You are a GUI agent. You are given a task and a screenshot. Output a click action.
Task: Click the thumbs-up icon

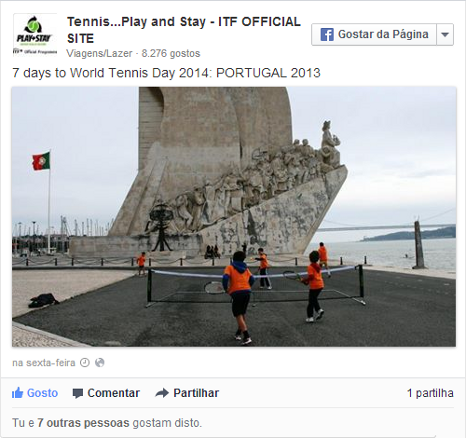pyautogui.click(x=17, y=393)
